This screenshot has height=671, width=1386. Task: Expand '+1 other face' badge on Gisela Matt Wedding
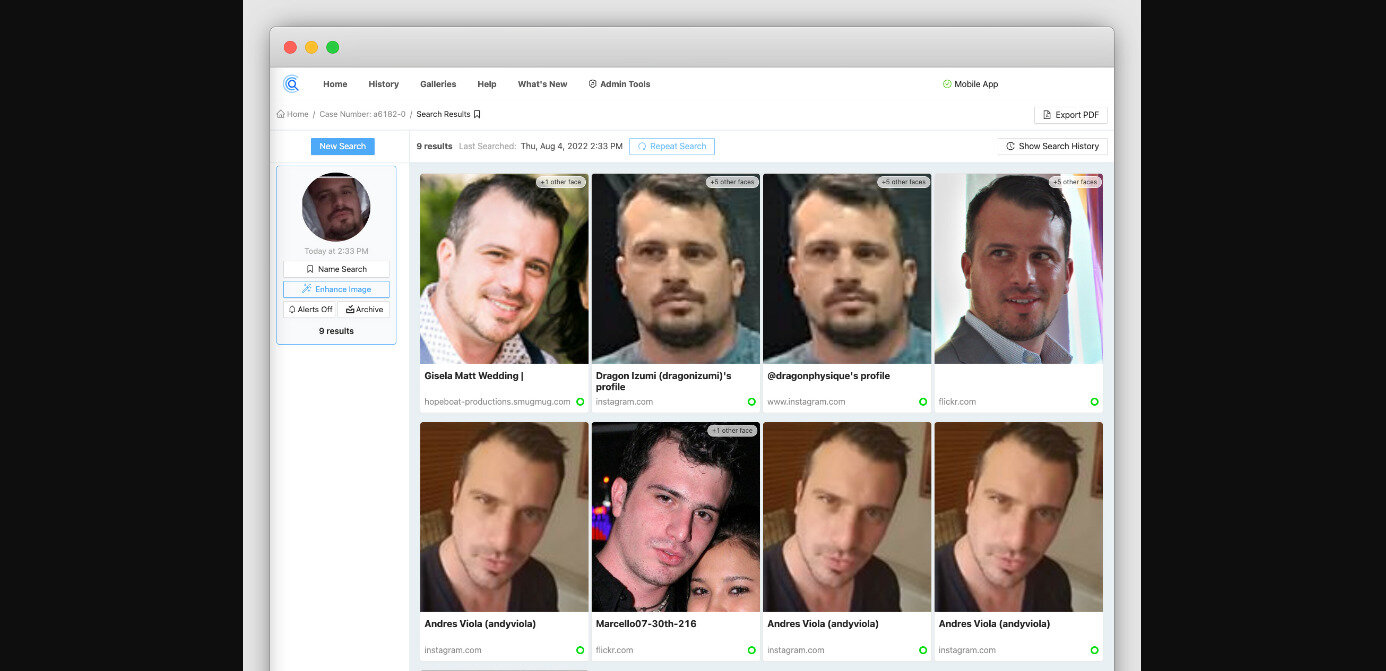point(560,182)
